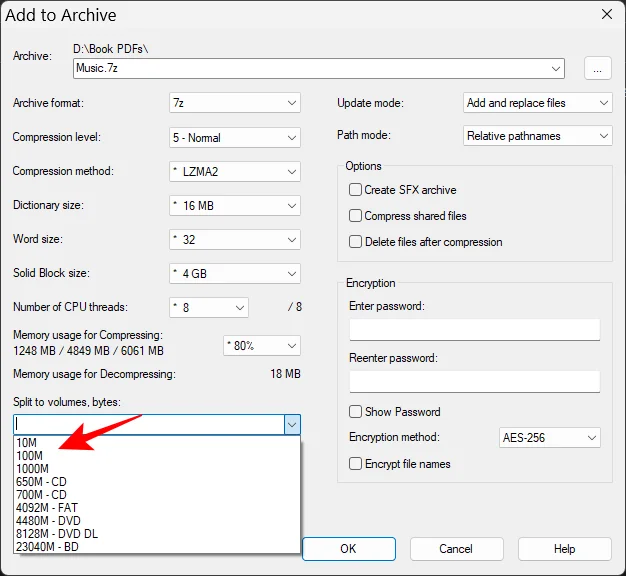Image resolution: width=626 pixels, height=576 pixels.
Task: Open Encryption method dropdown showing AES-256
Action: click(549, 437)
